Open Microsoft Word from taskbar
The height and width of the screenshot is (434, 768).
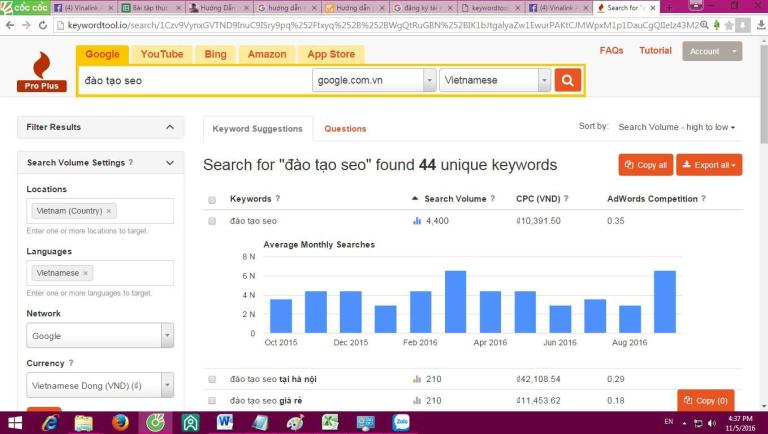pos(225,423)
